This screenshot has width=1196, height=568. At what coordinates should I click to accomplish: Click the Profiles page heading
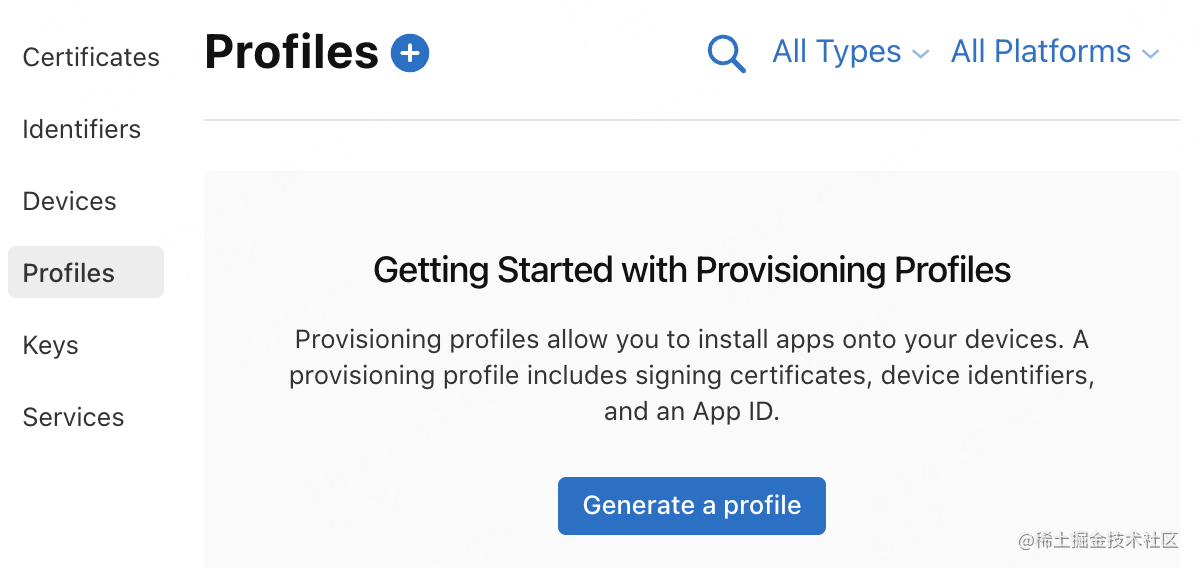(x=291, y=52)
